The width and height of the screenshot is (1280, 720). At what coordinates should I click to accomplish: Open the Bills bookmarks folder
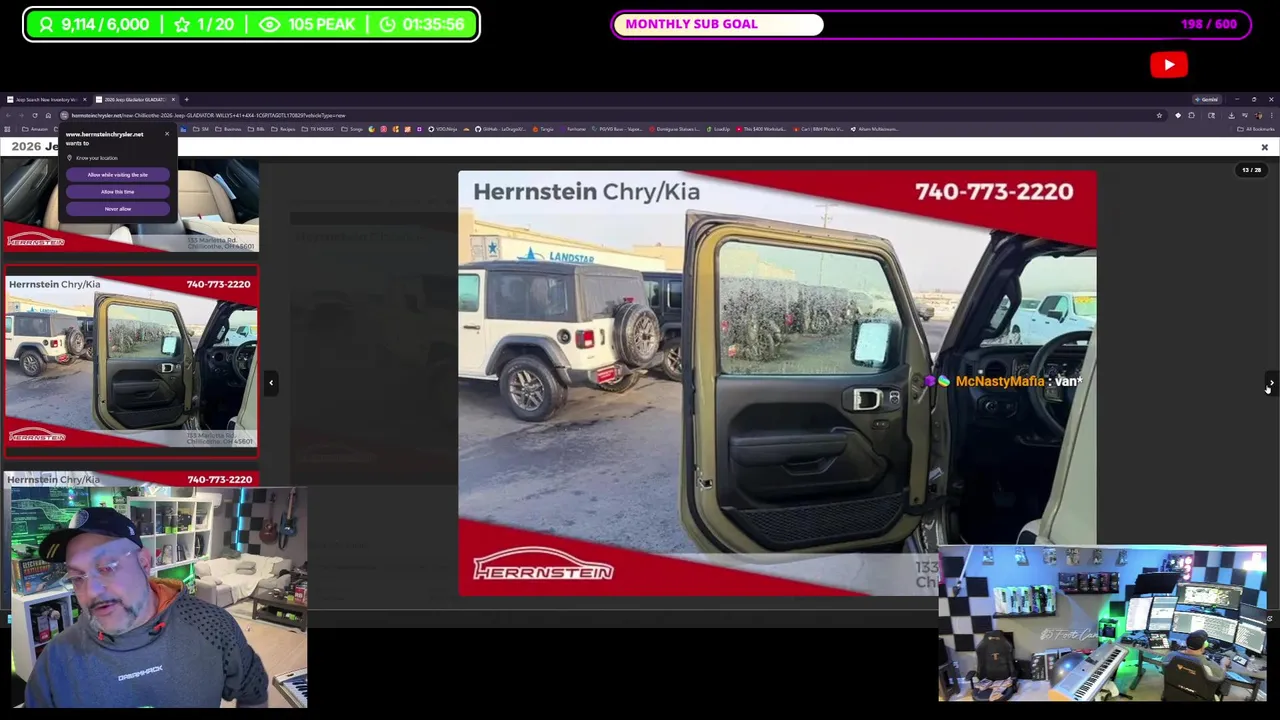(x=255, y=129)
